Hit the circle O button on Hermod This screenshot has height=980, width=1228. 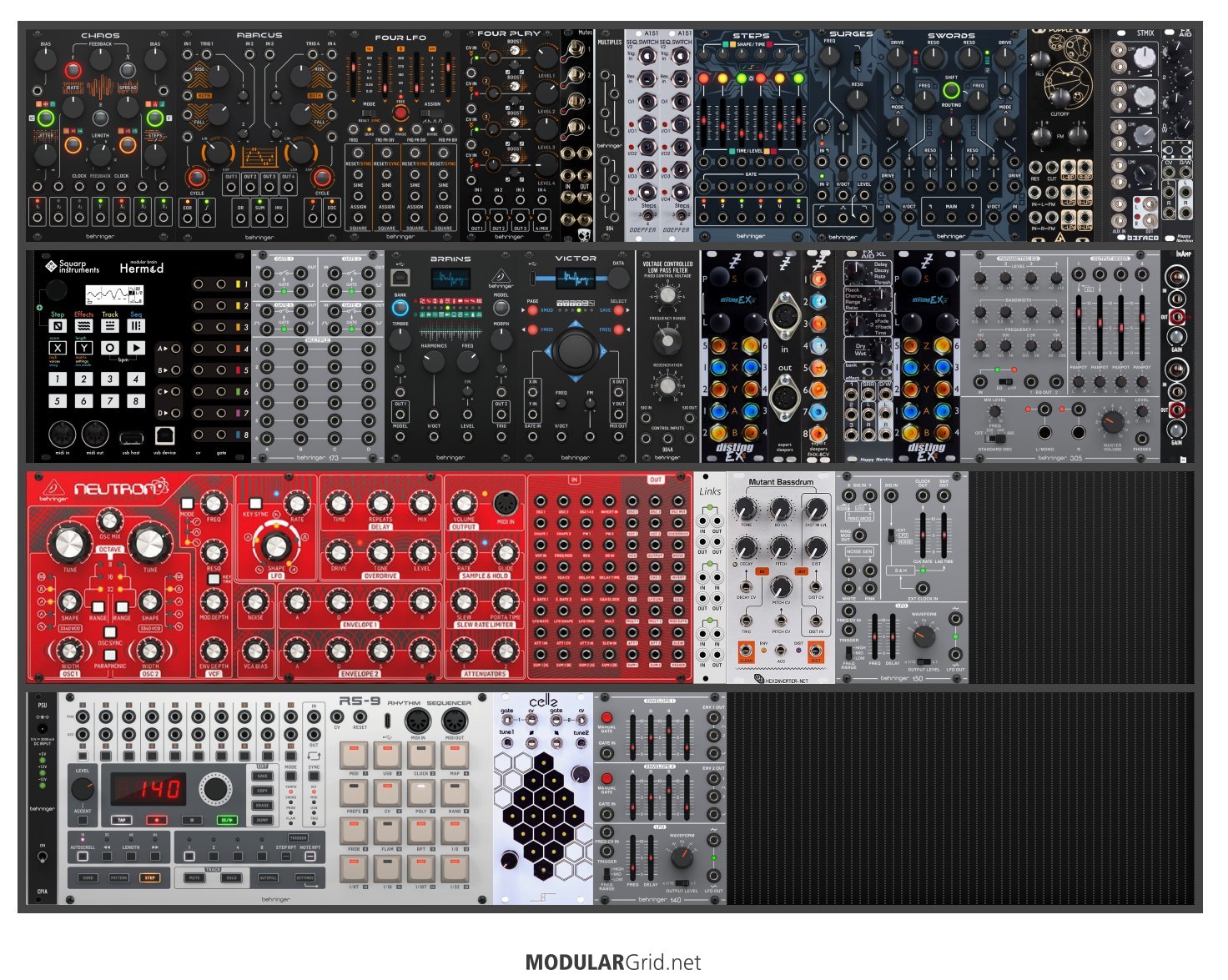[x=110, y=348]
